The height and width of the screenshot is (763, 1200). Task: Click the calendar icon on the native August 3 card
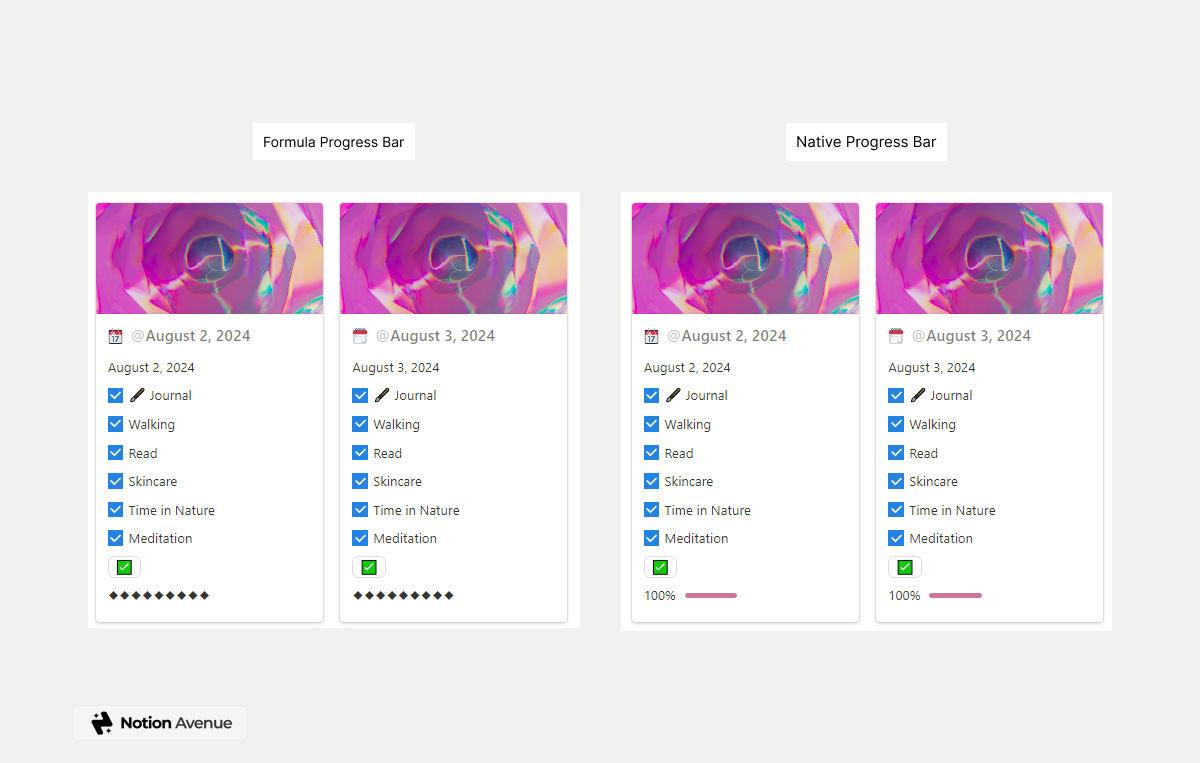pos(896,336)
